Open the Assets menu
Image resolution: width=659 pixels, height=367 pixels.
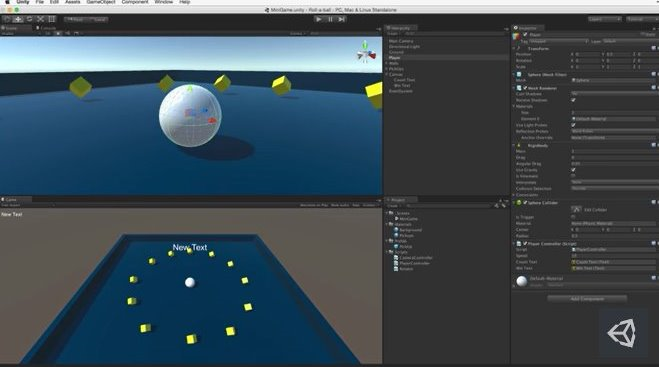coord(72,2)
